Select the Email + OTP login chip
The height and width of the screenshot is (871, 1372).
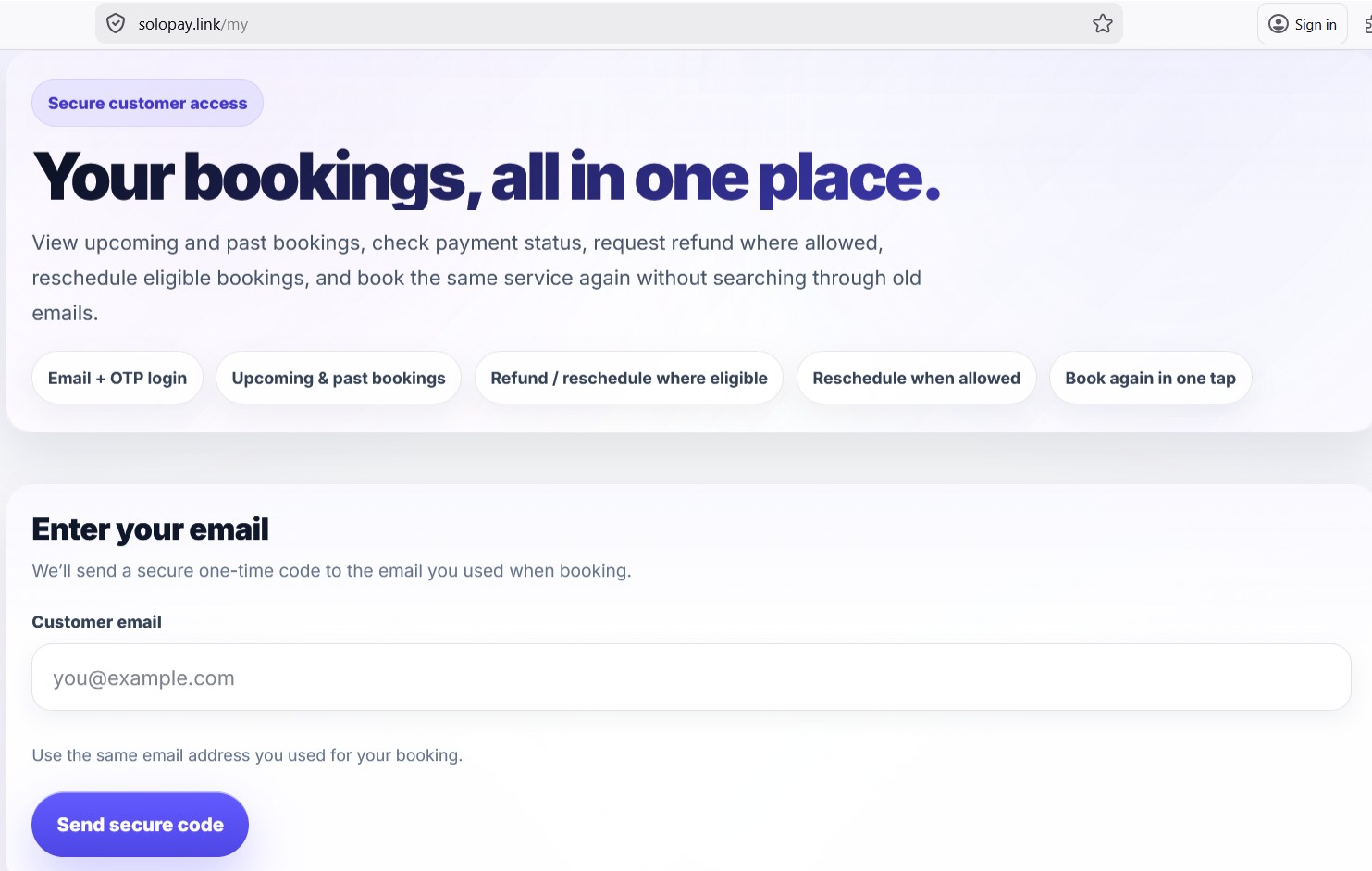click(117, 378)
